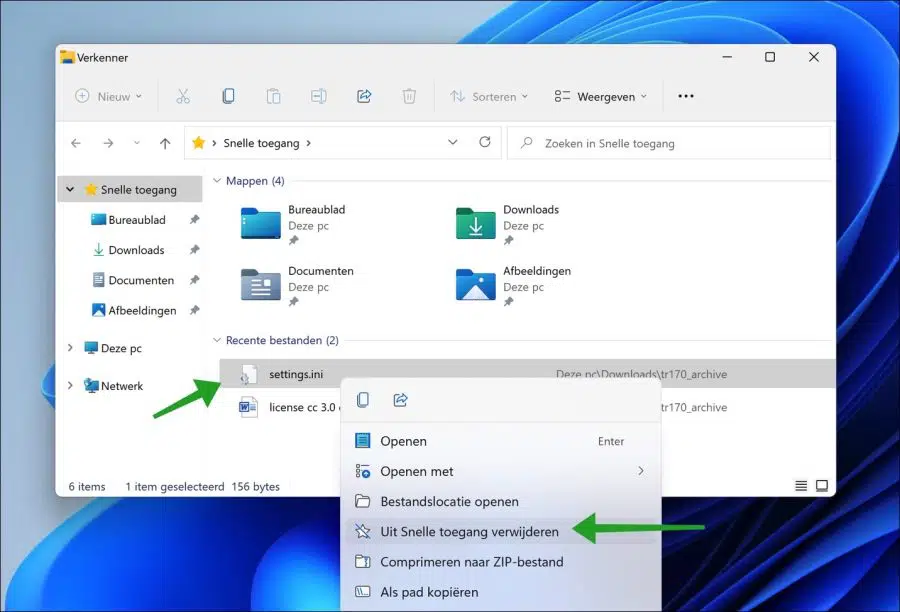The height and width of the screenshot is (612, 900).
Task: Collapse the Recente bestanden (2) group
Action: tap(217, 340)
